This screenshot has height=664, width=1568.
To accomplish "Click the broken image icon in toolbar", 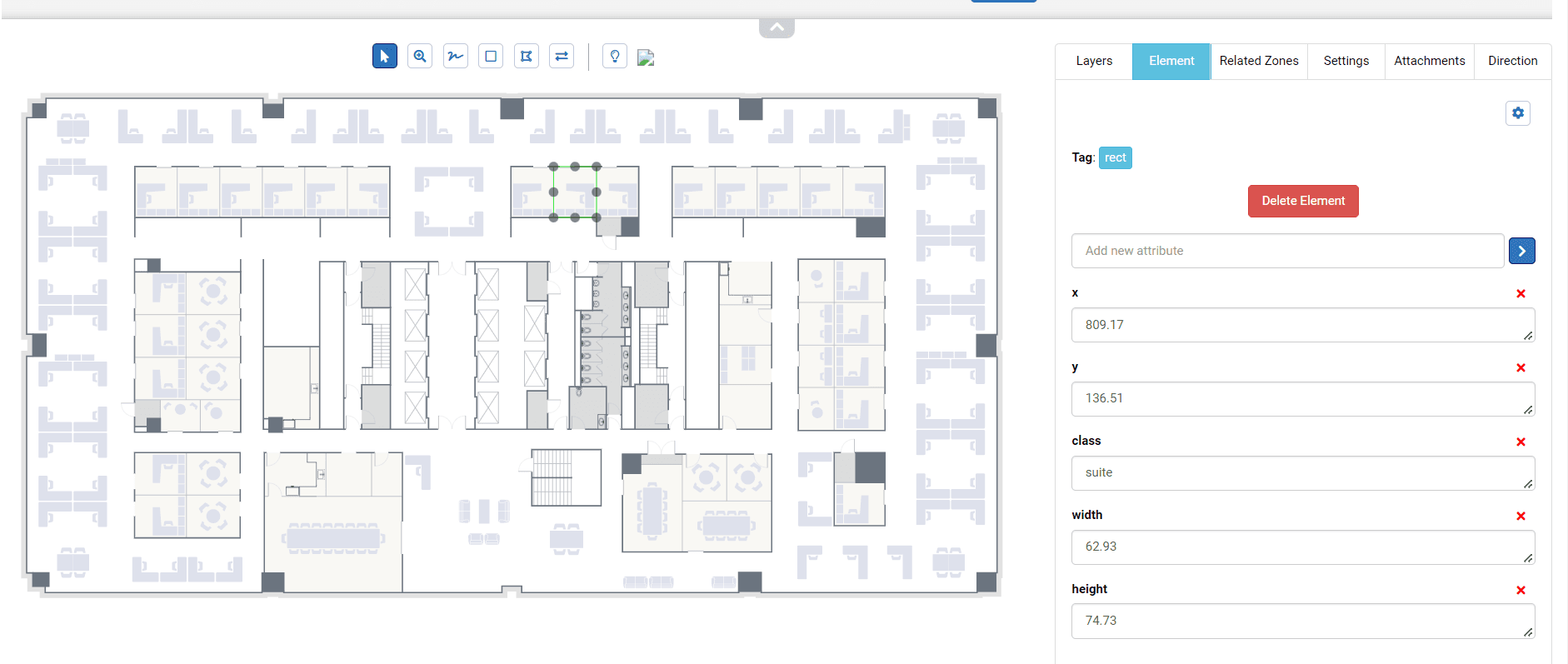I will pos(646,57).
